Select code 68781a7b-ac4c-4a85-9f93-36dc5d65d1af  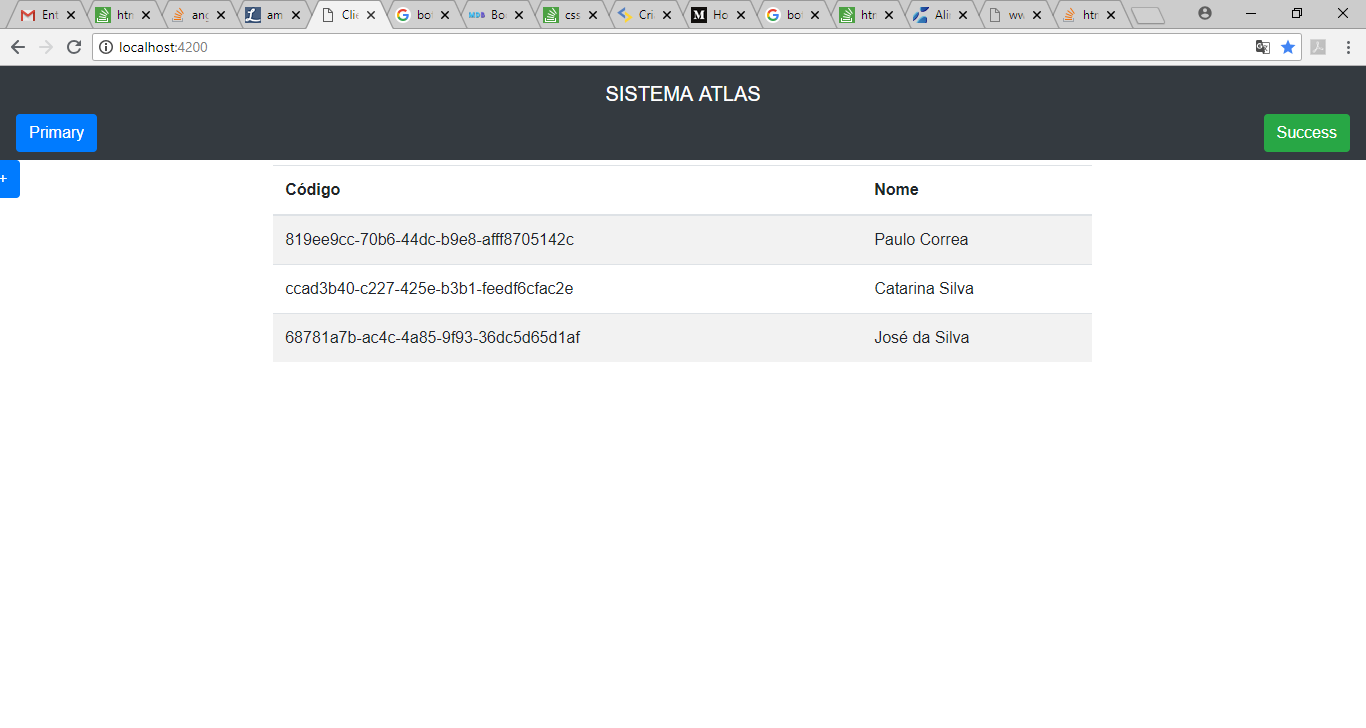click(x=433, y=338)
